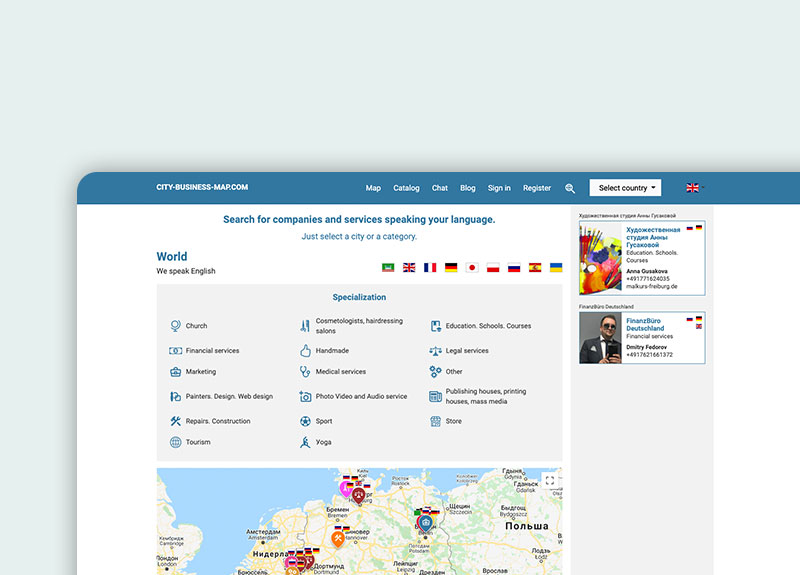
Task: Click Register in the navigation bar
Action: tap(537, 188)
